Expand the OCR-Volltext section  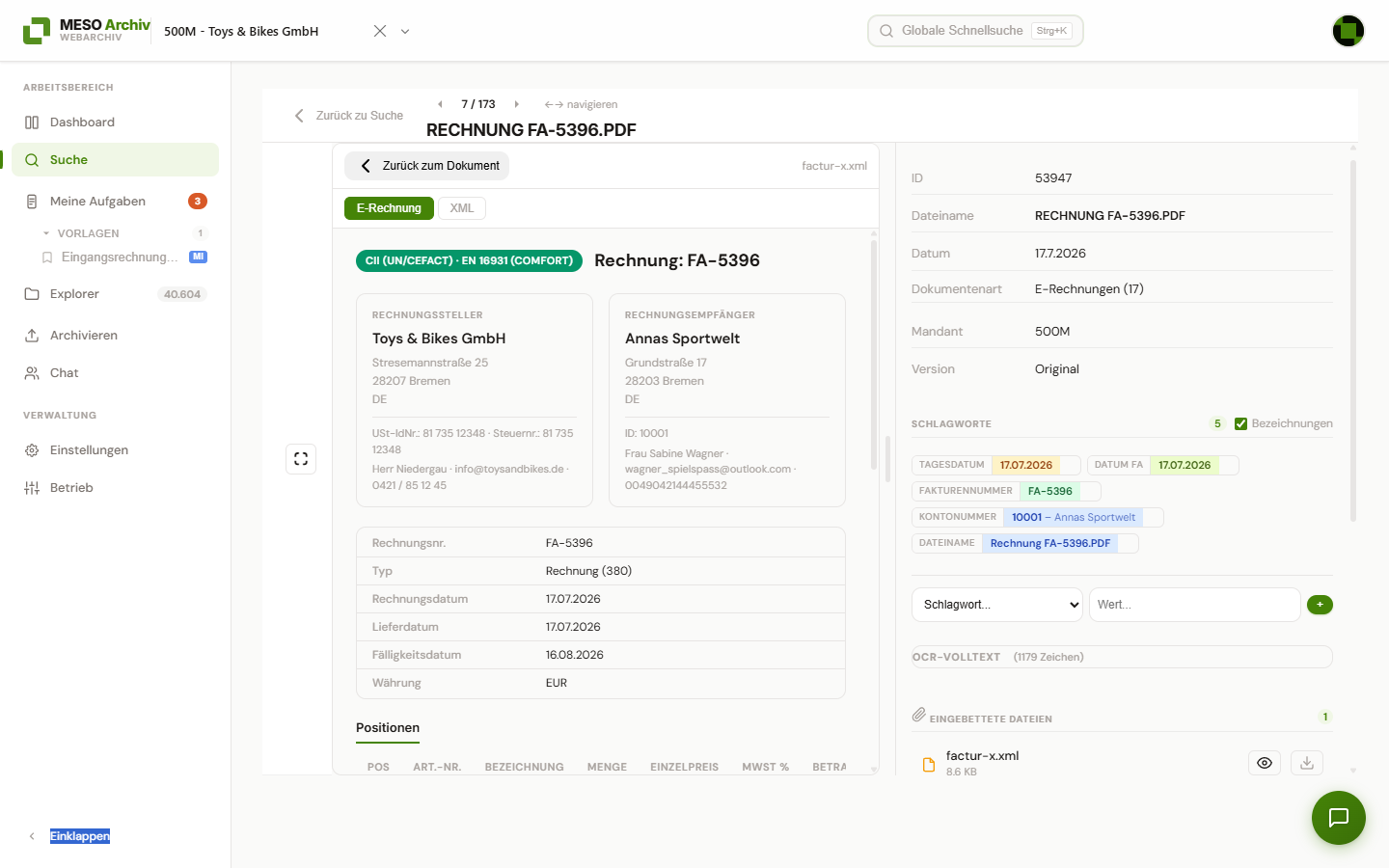(x=1122, y=657)
